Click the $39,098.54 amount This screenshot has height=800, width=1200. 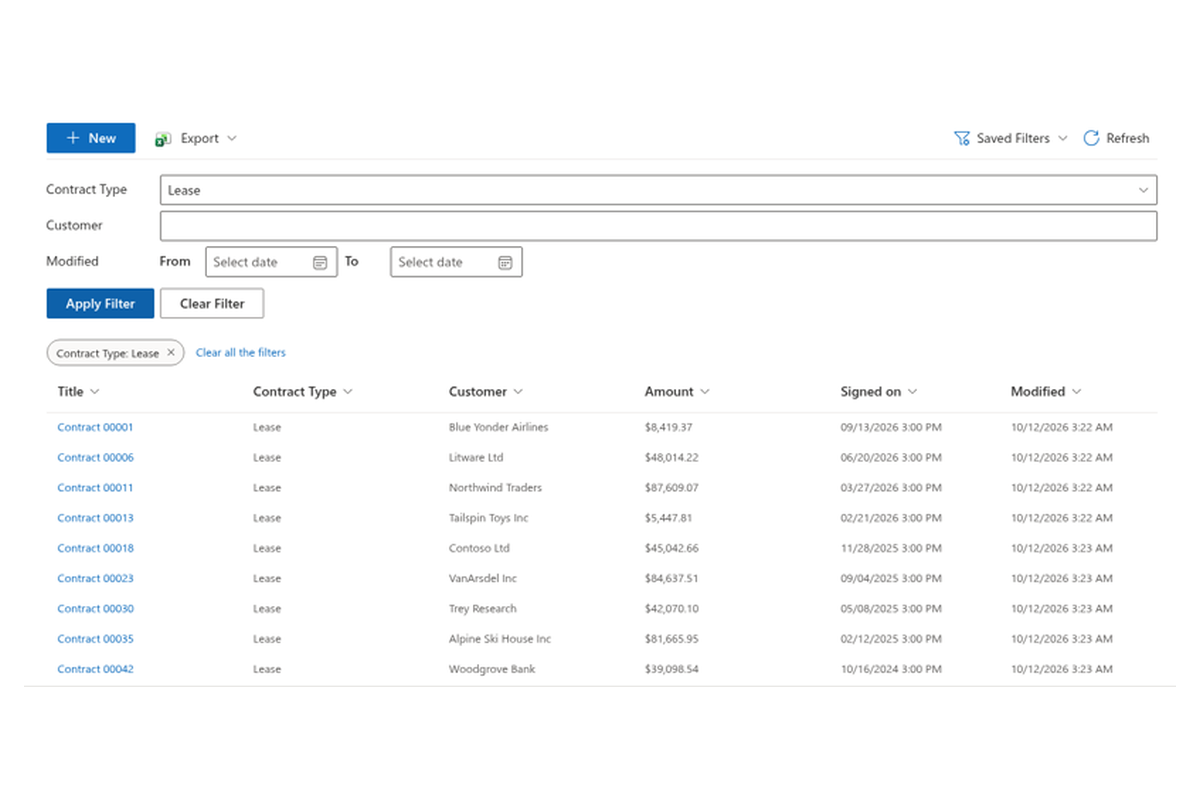click(x=672, y=669)
